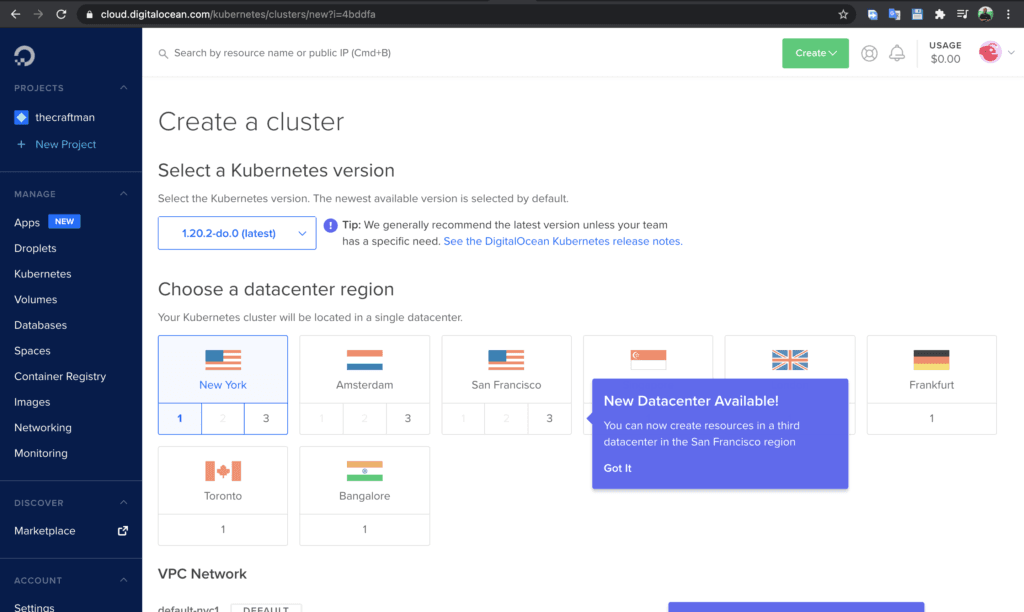Open Marketplace in the sidebar
The height and width of the screenshot is (612, 1024).
[x=44, y=531]
